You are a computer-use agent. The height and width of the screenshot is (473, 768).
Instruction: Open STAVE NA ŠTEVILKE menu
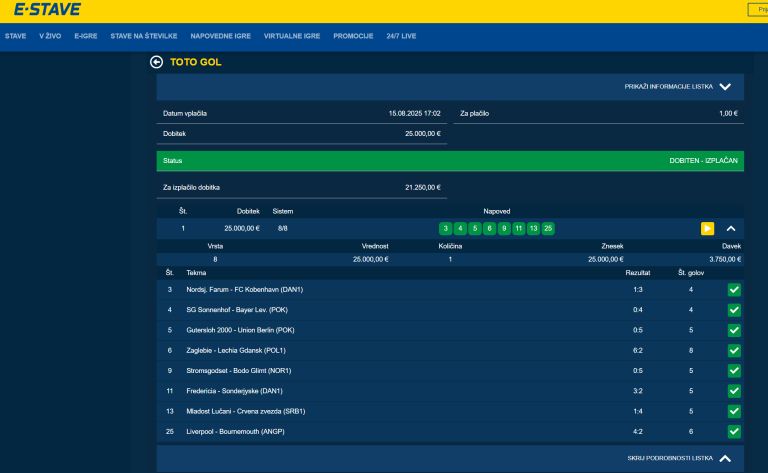click(x=144, y=36)
